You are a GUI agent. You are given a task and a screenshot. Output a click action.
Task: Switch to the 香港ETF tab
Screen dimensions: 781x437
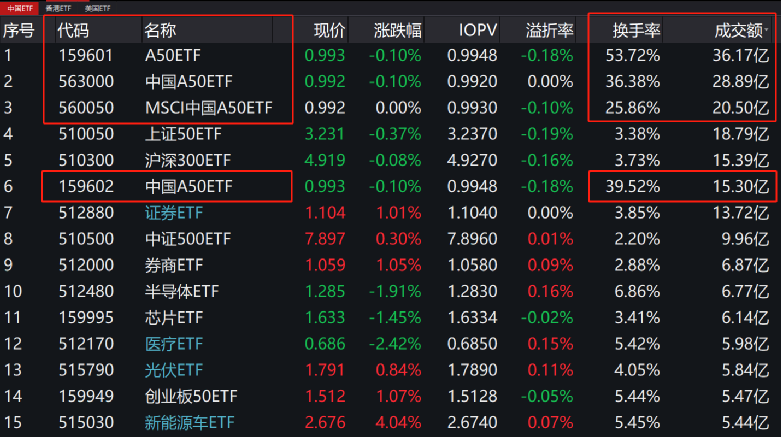click(x=58, y=8)
